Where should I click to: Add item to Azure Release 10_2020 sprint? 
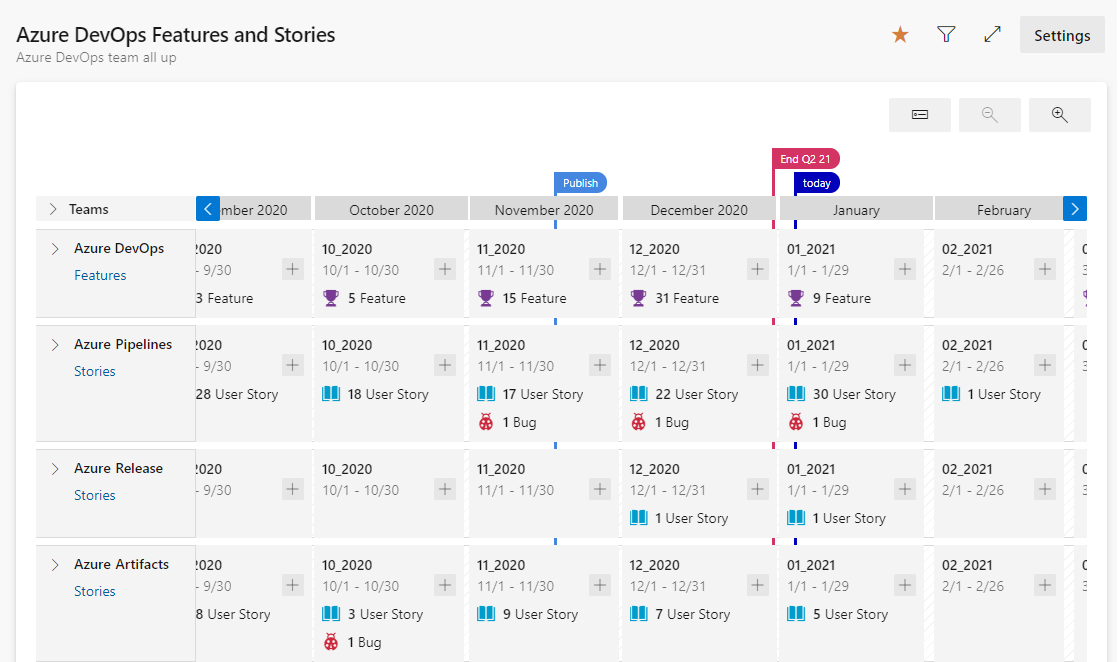[x=445, y=489]
